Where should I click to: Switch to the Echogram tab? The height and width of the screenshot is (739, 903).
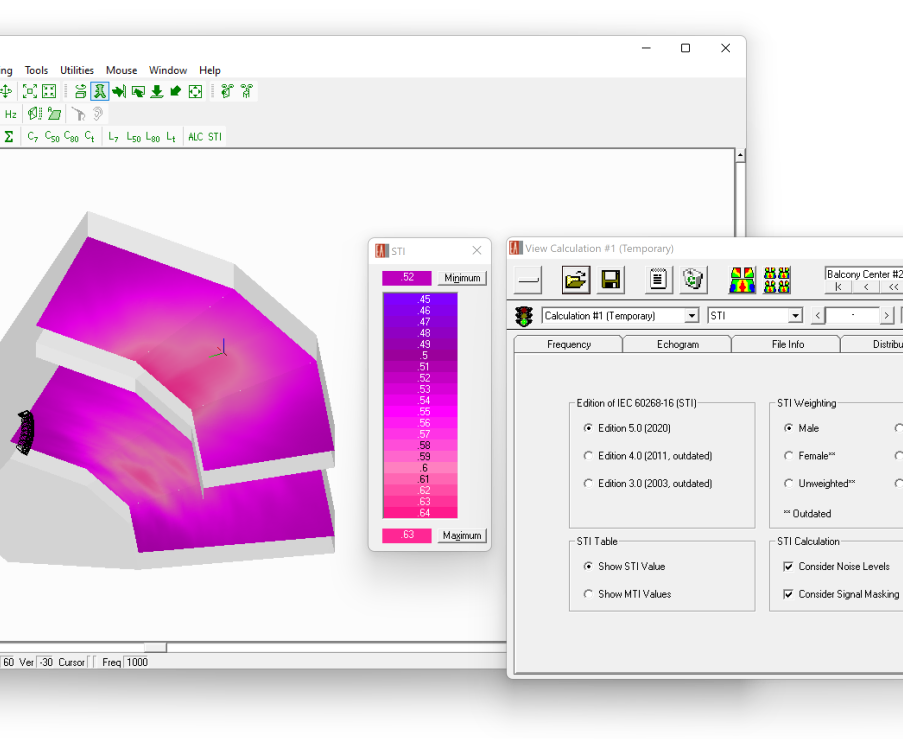coord(677,344)
